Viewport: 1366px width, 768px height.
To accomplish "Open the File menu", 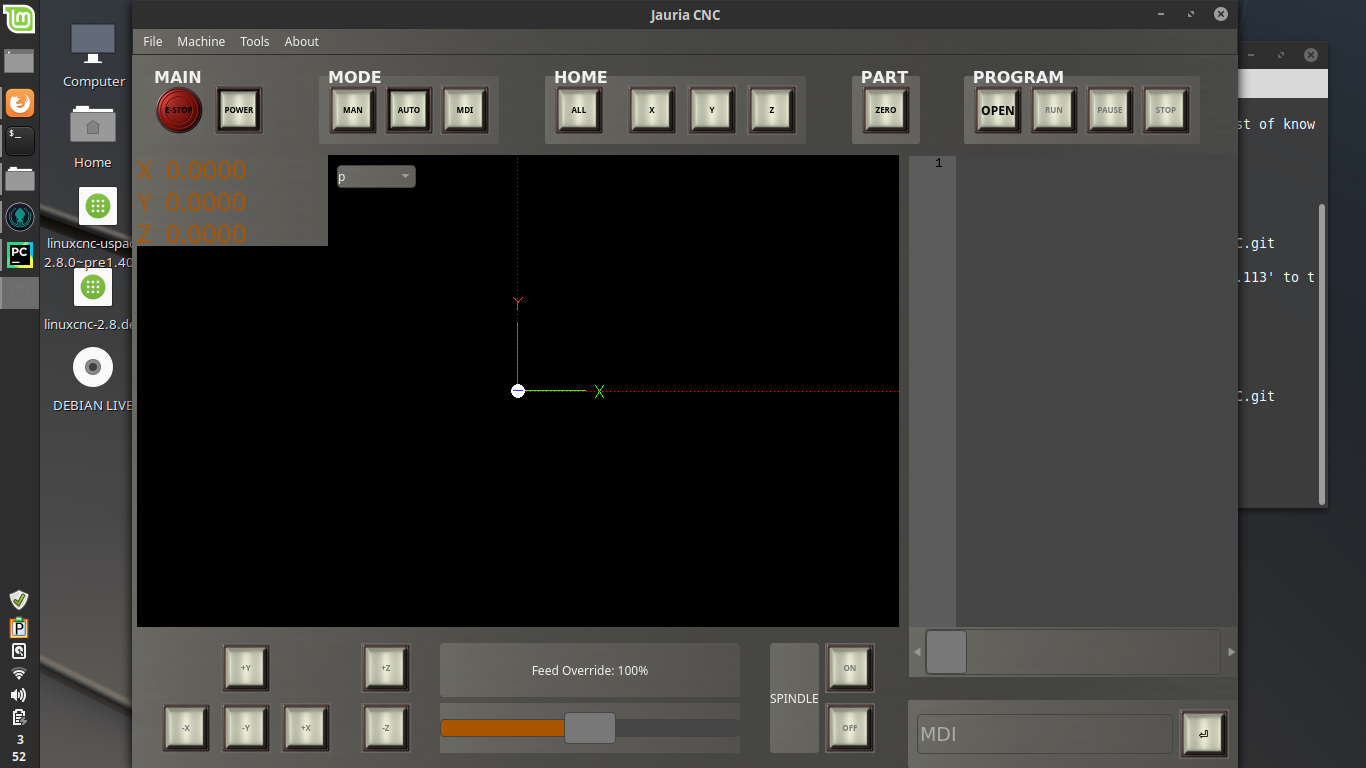I will point(153,41).
